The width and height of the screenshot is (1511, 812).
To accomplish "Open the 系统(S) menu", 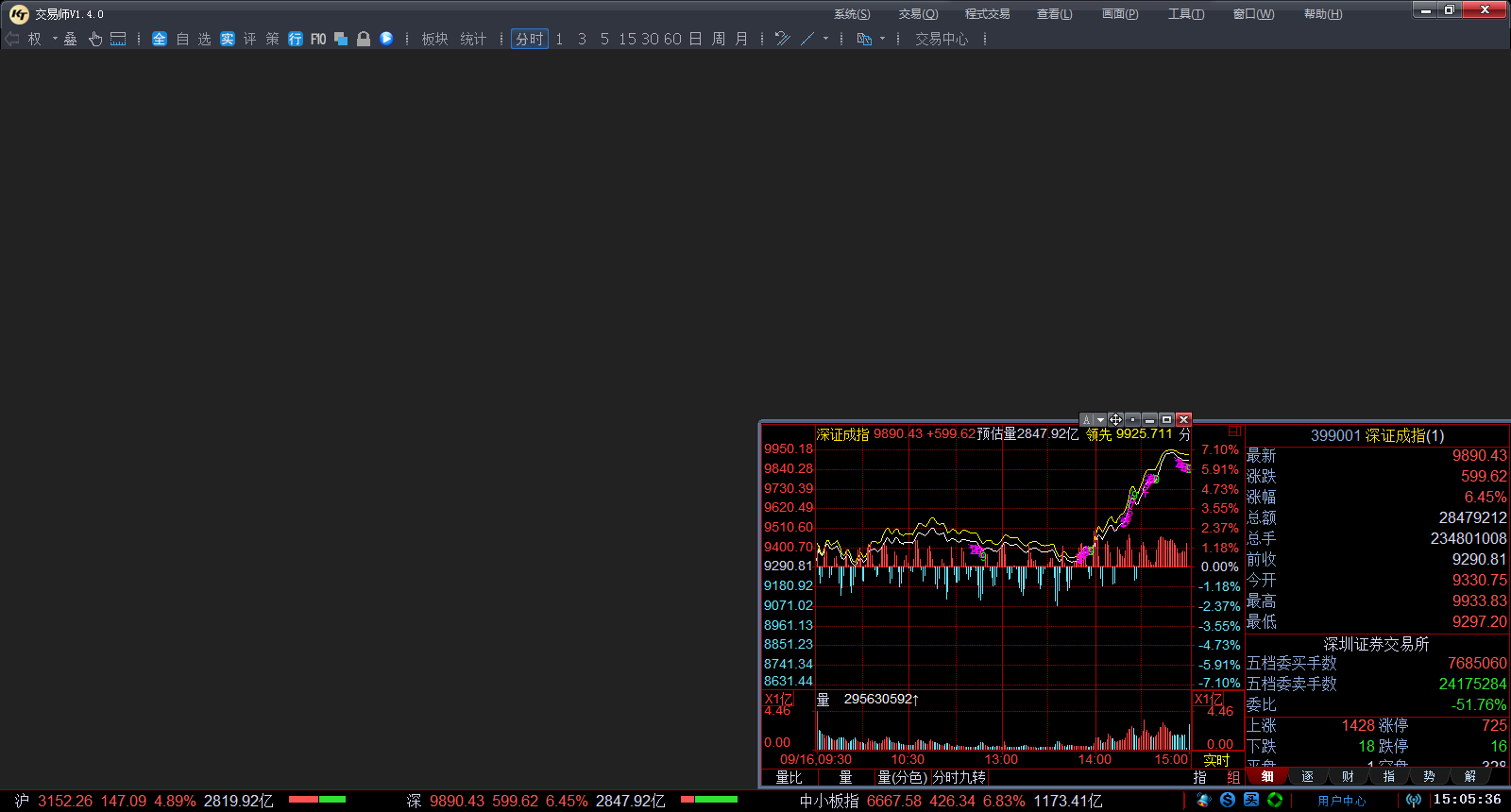I will point(851,14).
